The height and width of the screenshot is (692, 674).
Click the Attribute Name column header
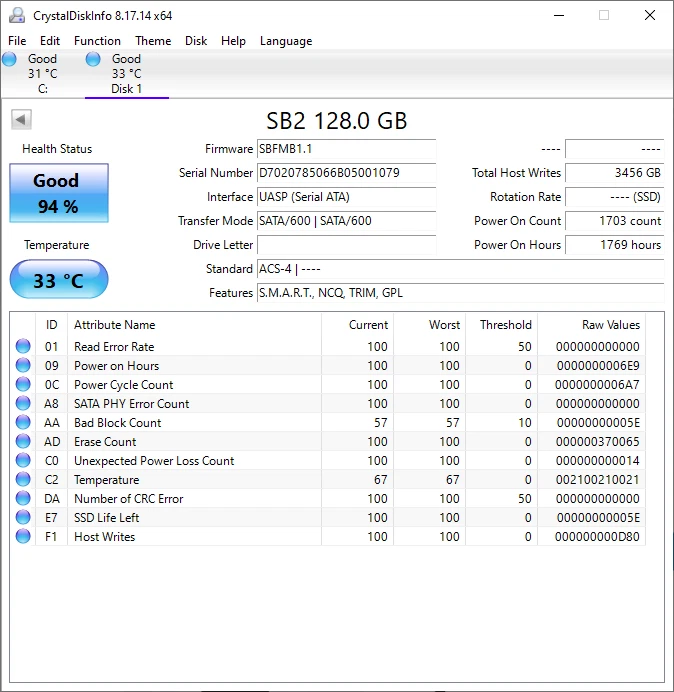194,325
